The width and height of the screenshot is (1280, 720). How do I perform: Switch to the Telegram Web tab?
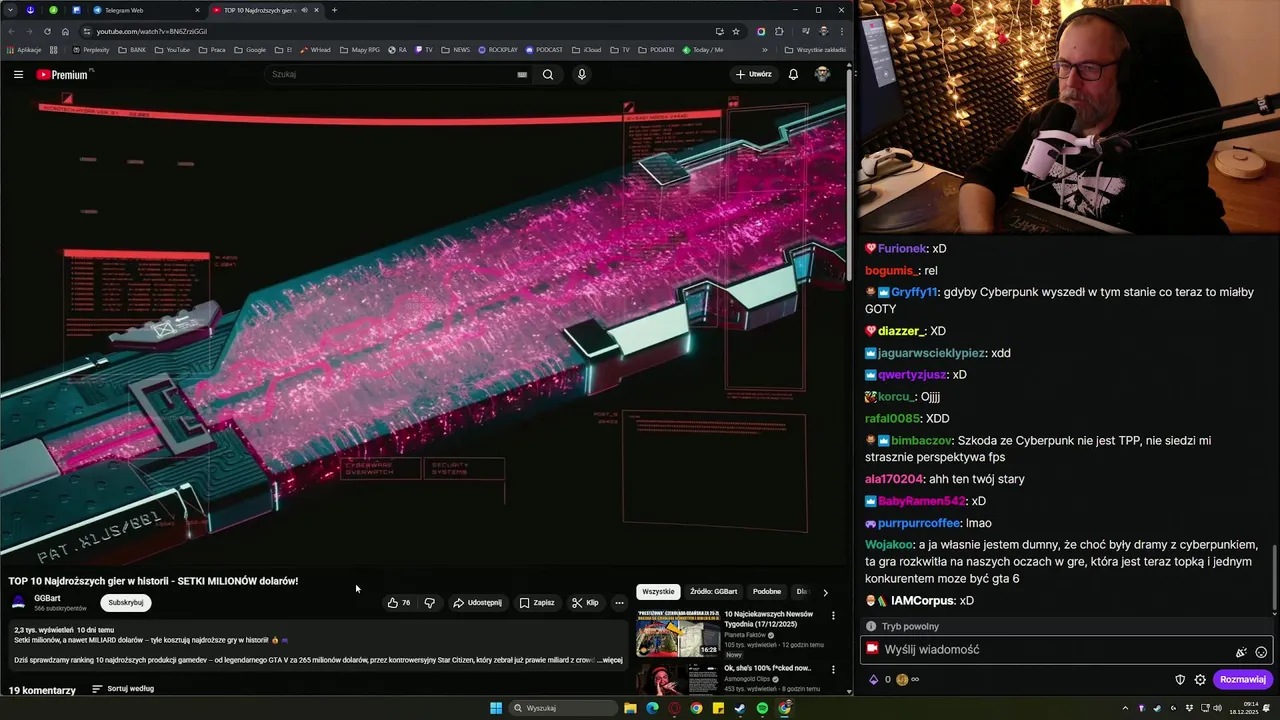pyautogui.click(x=145, y=10)
